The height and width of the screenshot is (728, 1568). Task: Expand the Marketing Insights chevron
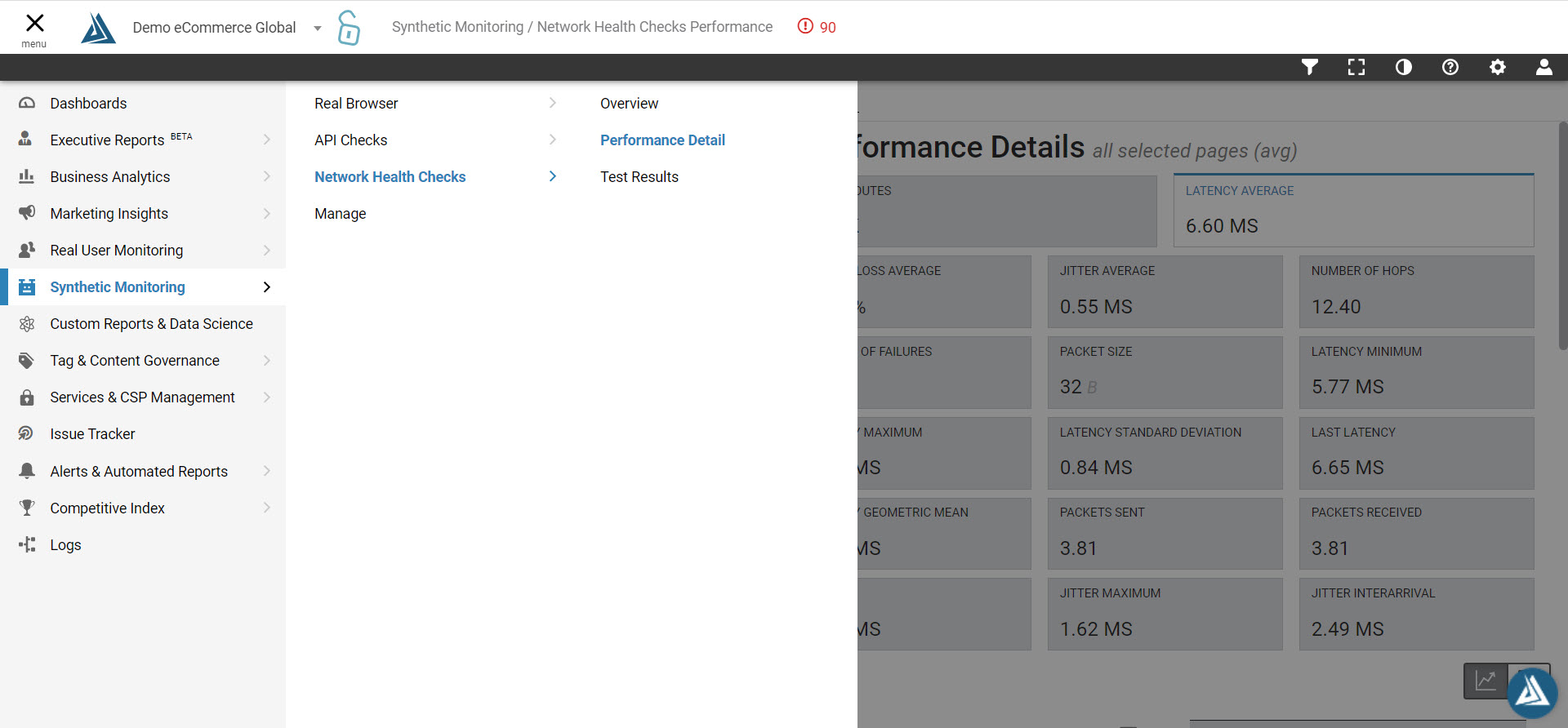point(267,213)
